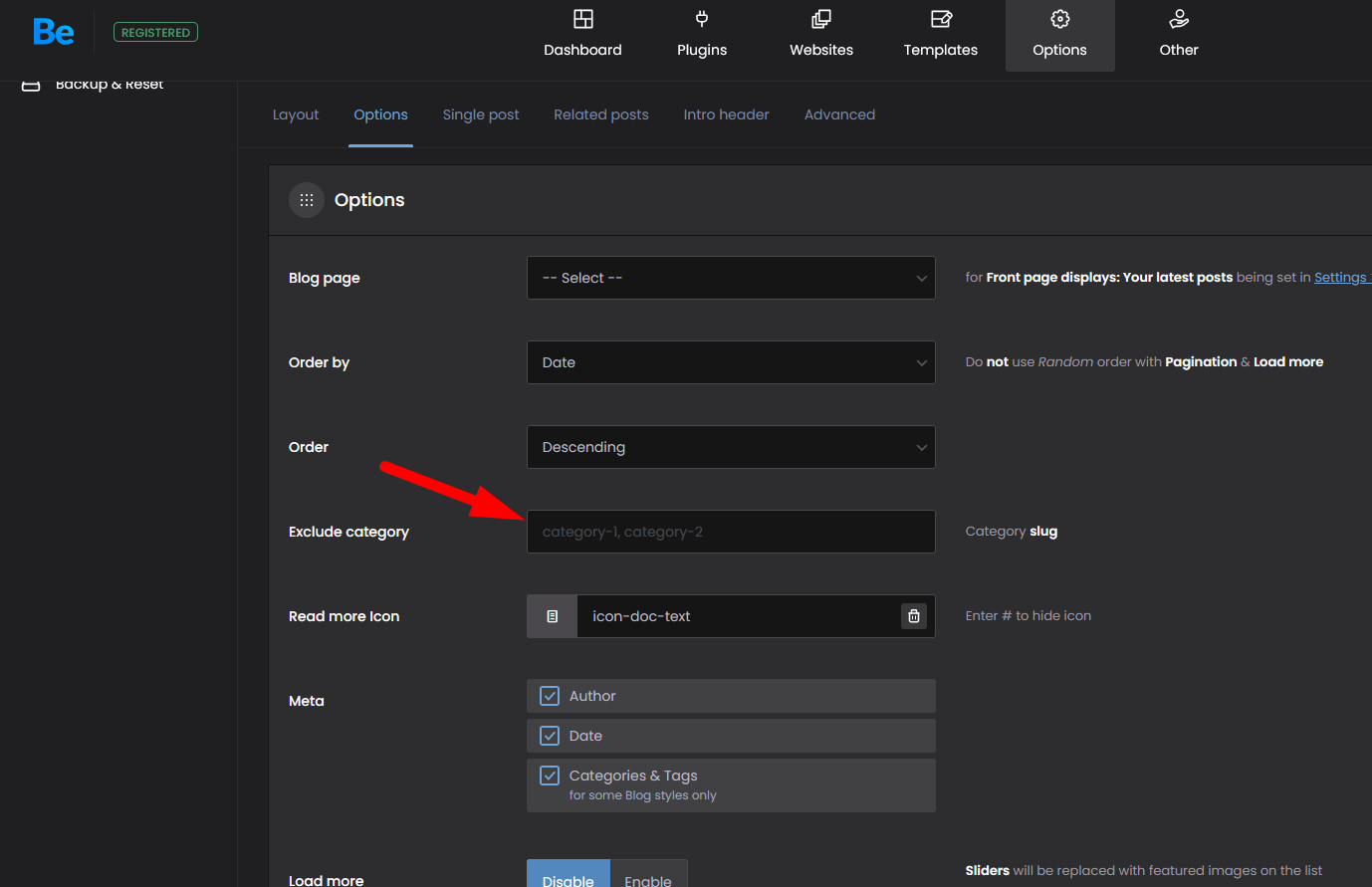The image size is (1372, 887).
Task: Switch to the Layout tab
Action: click(x=296, y=114)
